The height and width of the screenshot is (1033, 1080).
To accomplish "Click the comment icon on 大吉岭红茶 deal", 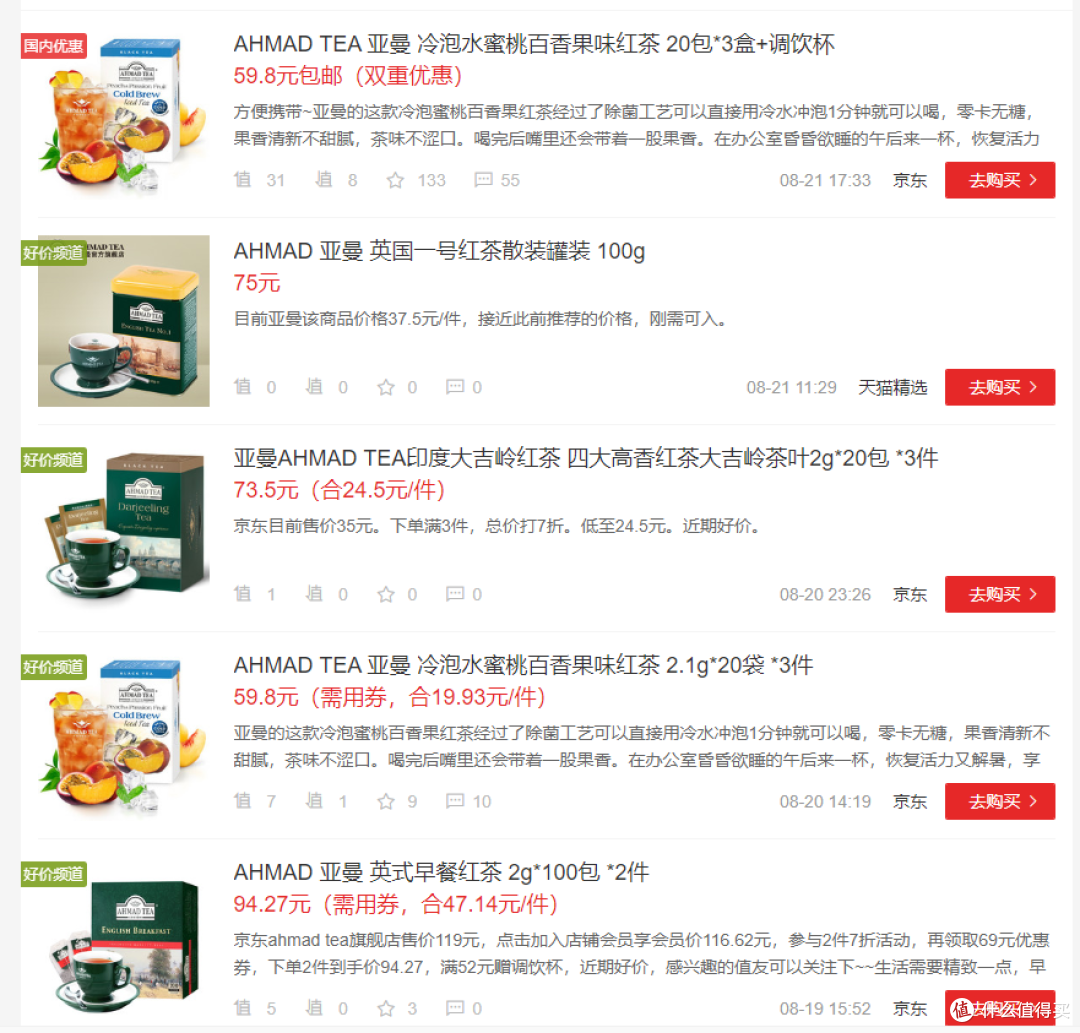I will tap(455, 594).
